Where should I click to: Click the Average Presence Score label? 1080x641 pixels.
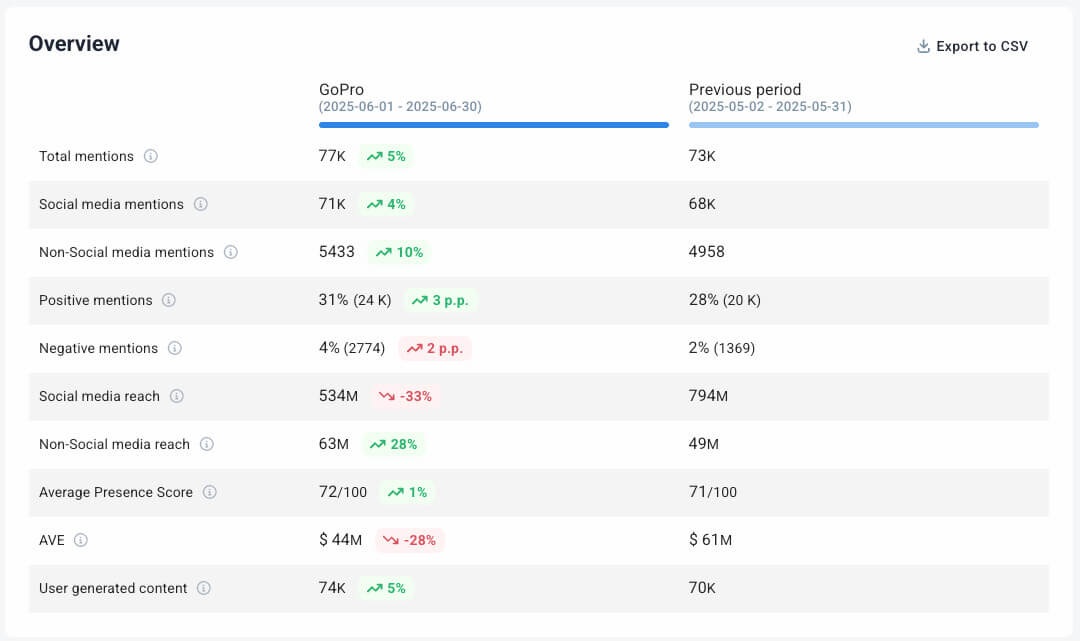(116, 492)
